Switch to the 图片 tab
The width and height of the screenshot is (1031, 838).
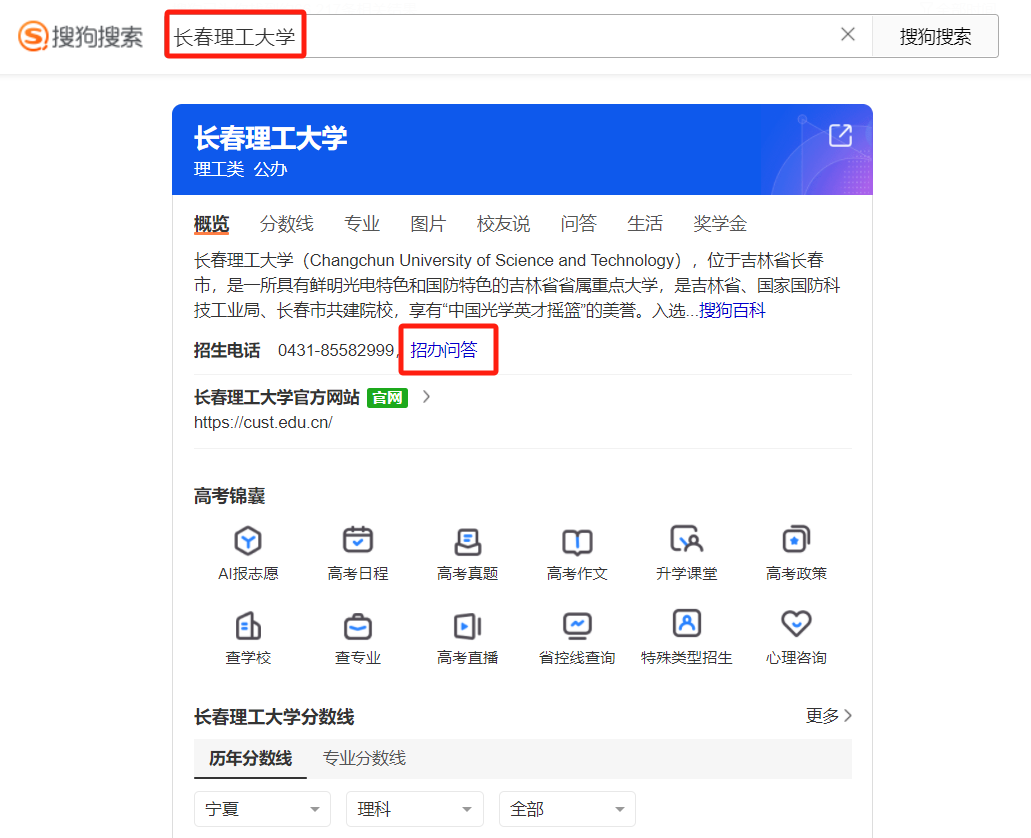click(428, 224)
